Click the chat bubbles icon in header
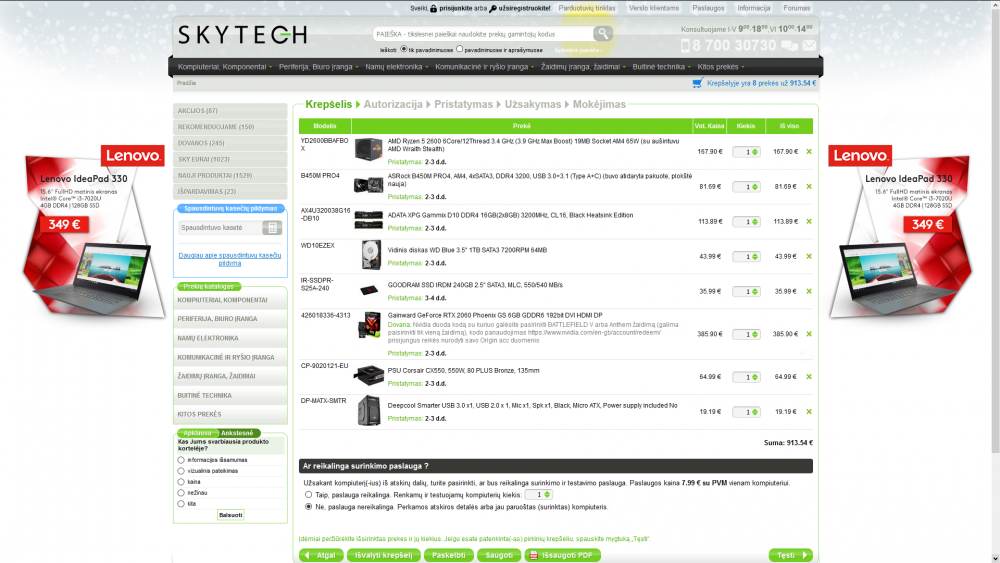Viewport: 1000px width, 563px height. 790,45
